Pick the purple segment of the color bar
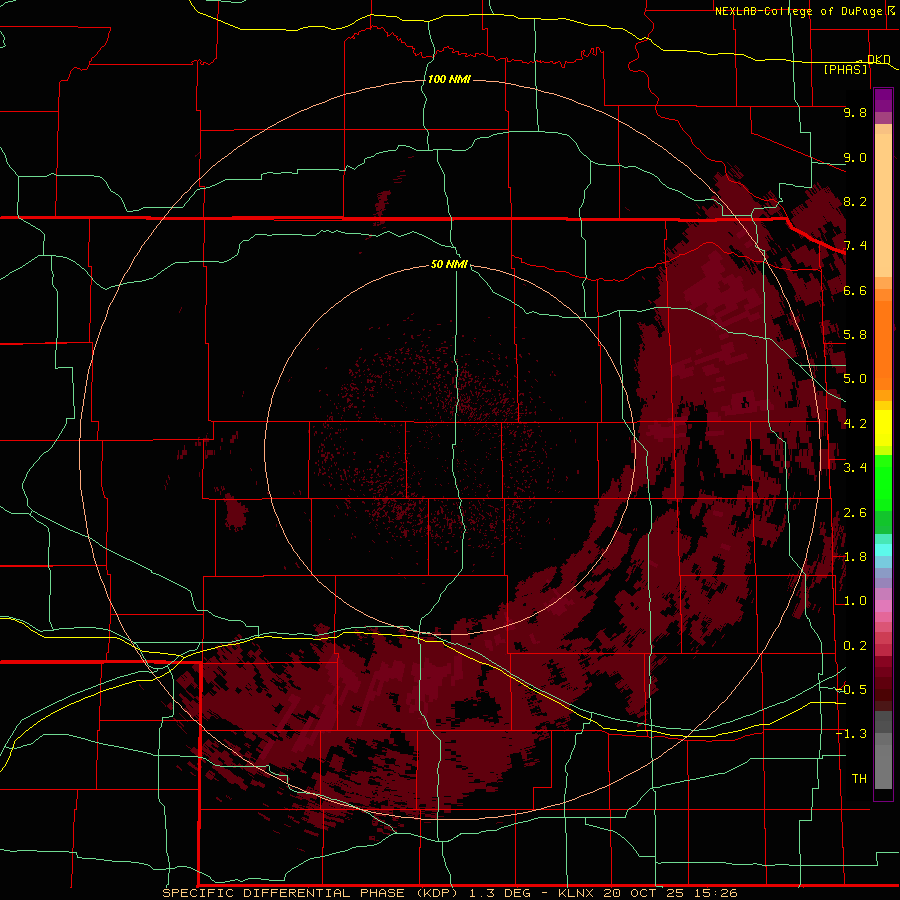The image size is (900, 900). pos(883,100)
